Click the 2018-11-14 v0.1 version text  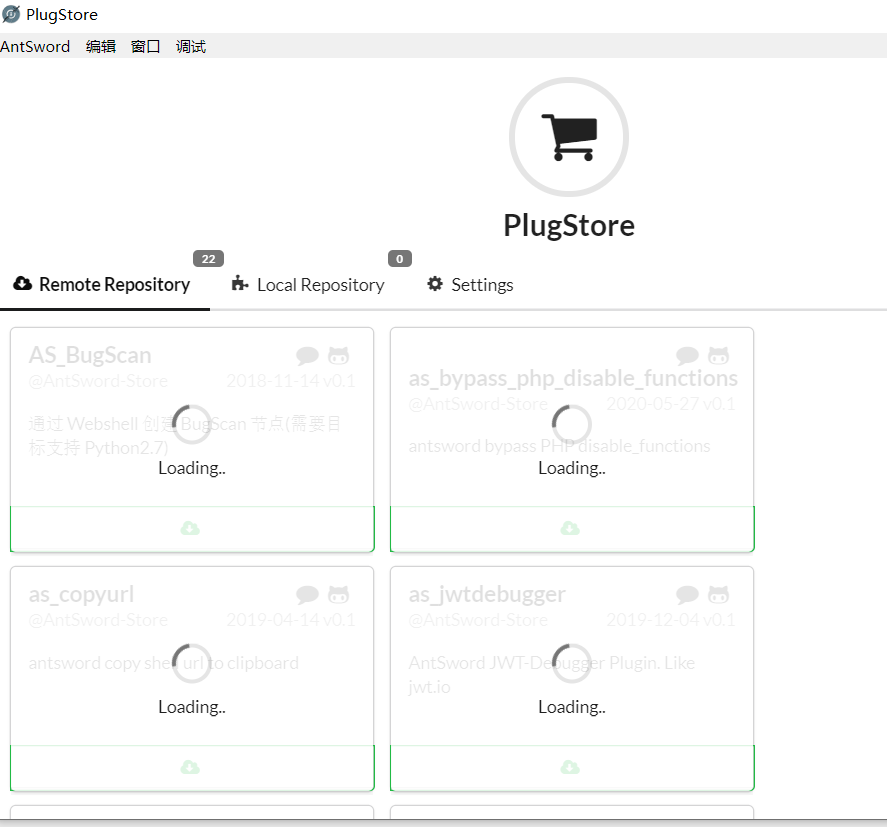pyautogui.click(x=291, y=381)
